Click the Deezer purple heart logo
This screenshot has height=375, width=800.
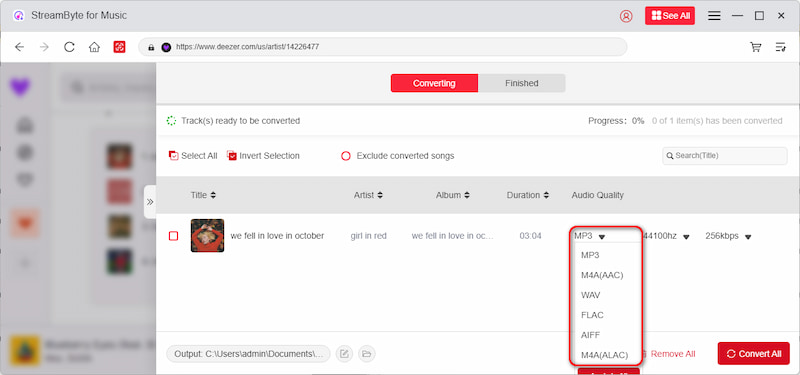(20, 87)
